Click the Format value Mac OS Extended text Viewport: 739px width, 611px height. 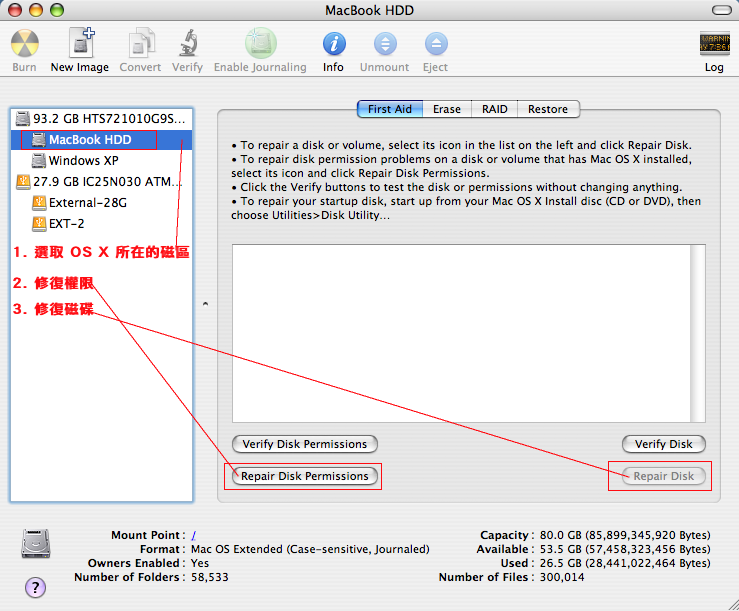[x=310, y=549]
